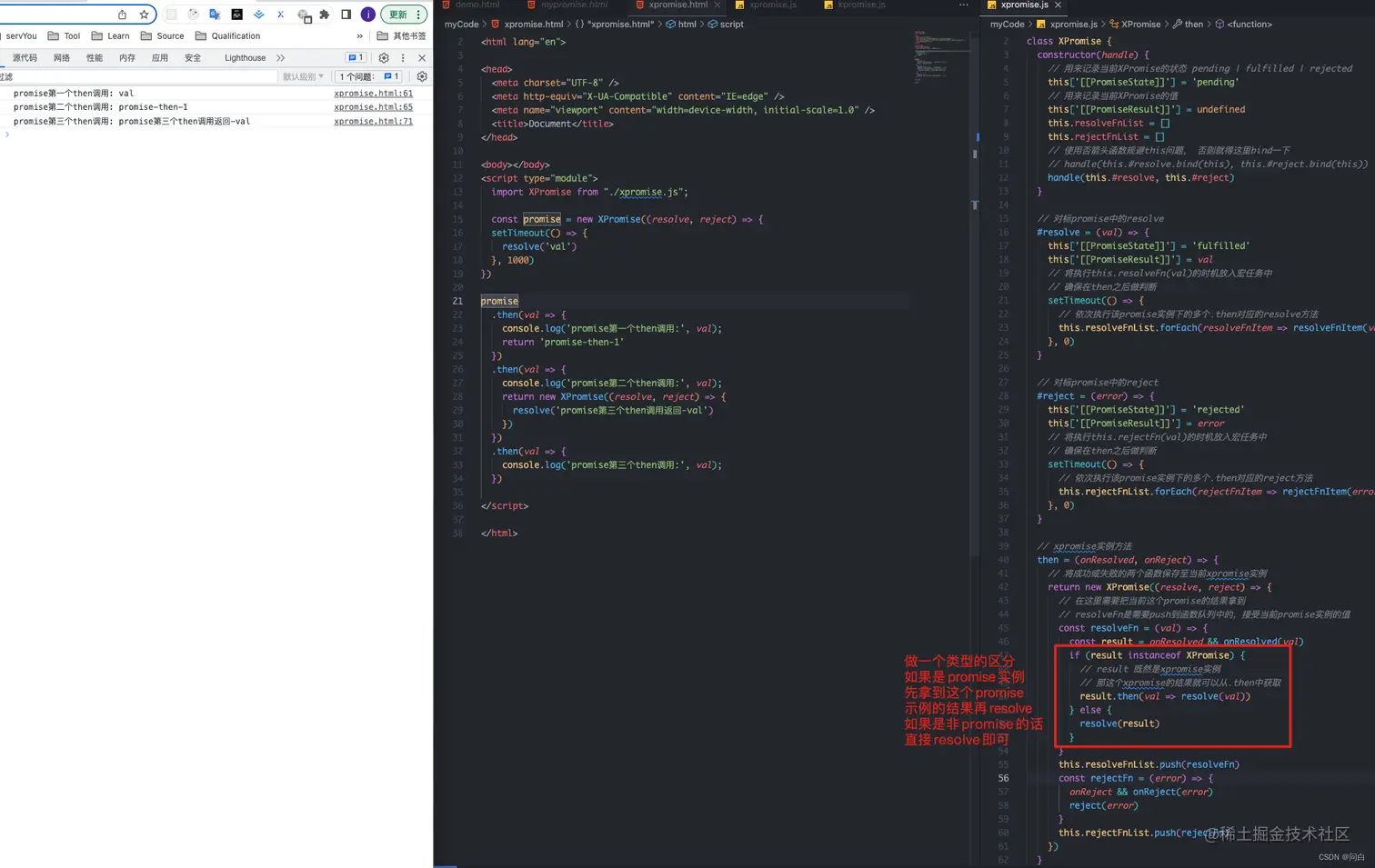Focus the console filter input field
The width and height of the screenshot is (1375, 868).
(x=138, y=76)
